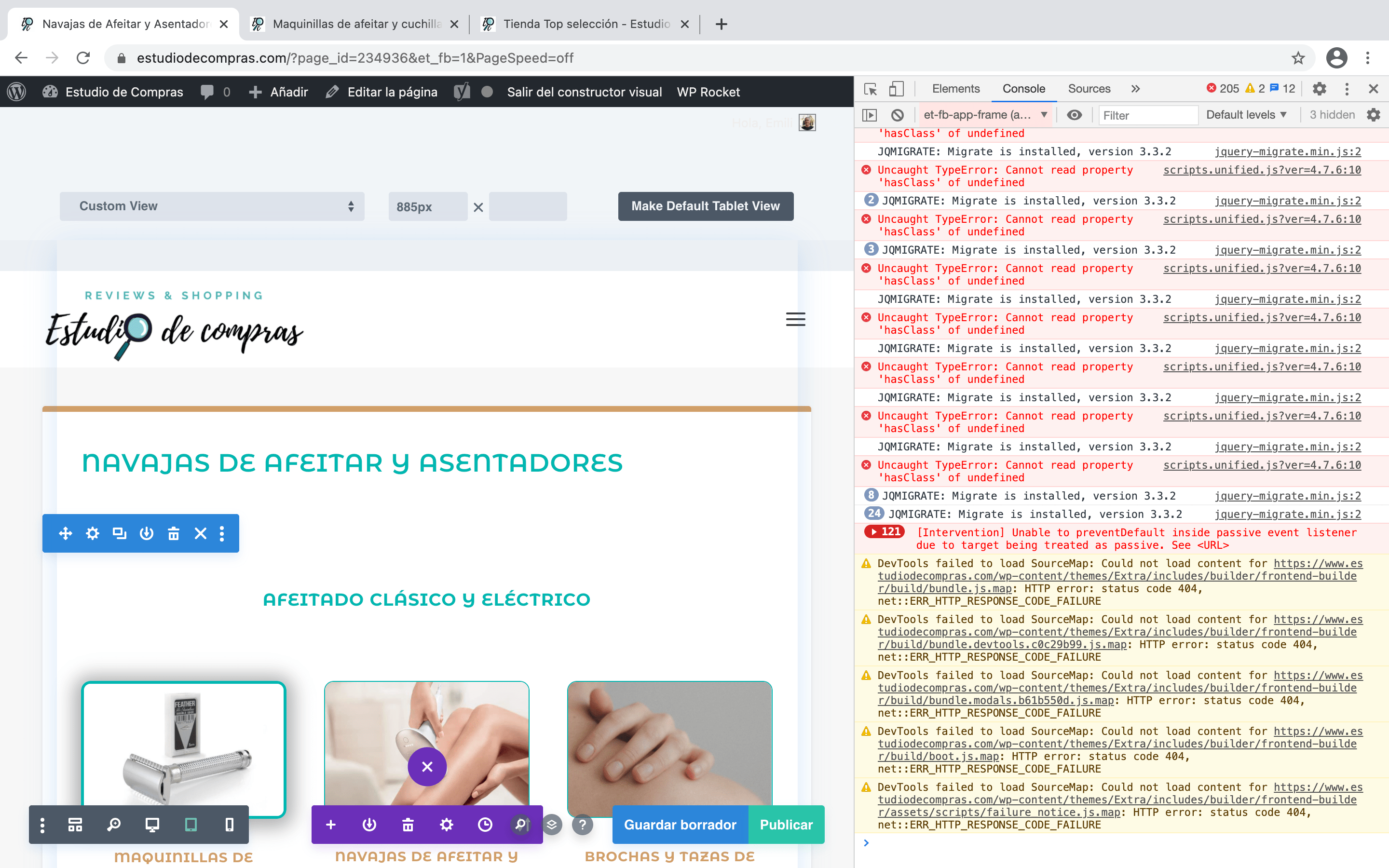1389x868 pixels.
Task: Open the layers view icon
Action: [552, 825]
